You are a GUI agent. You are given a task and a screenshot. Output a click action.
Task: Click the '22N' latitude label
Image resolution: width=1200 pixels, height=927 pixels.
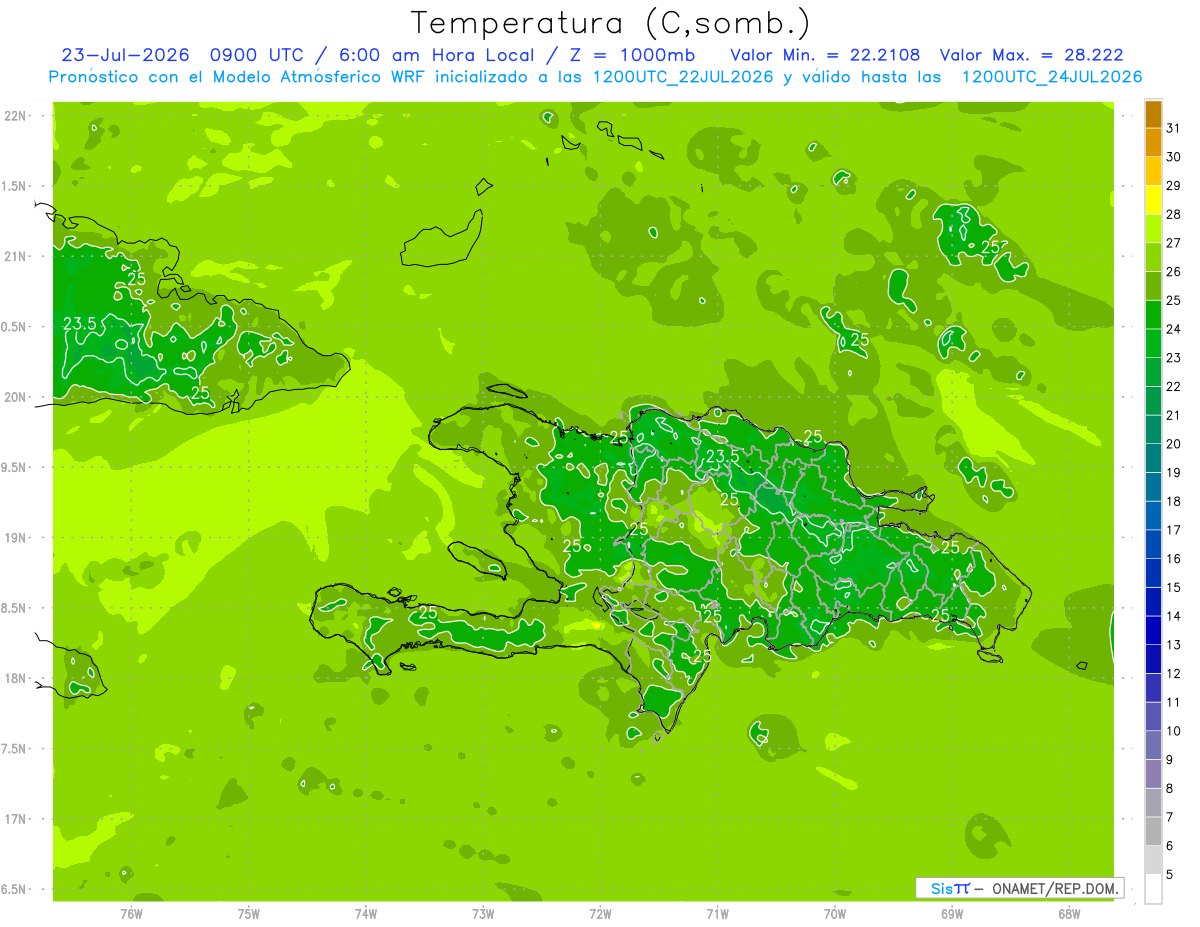pos(17,116)
